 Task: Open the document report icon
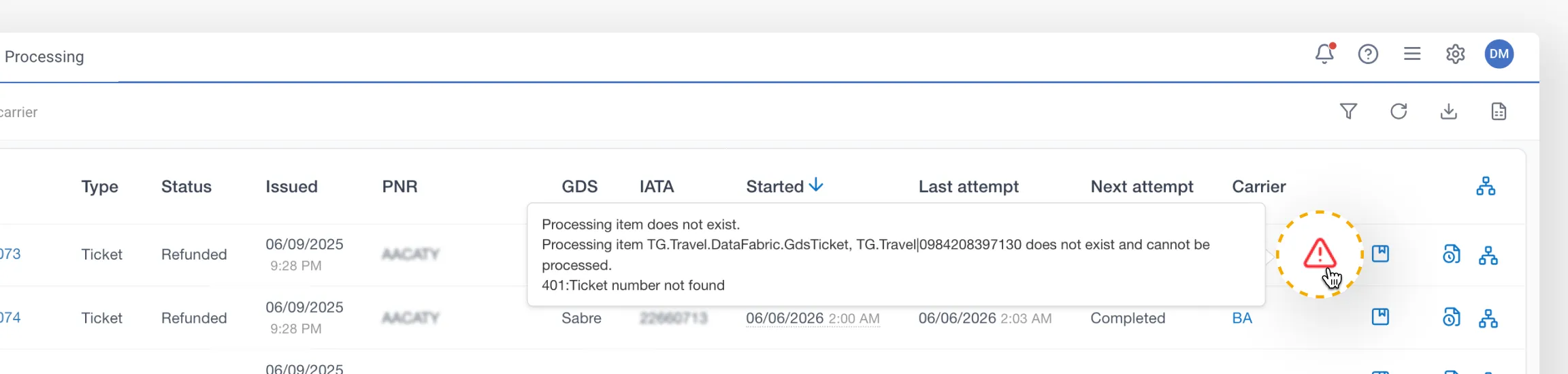[x=1499, y=111]
